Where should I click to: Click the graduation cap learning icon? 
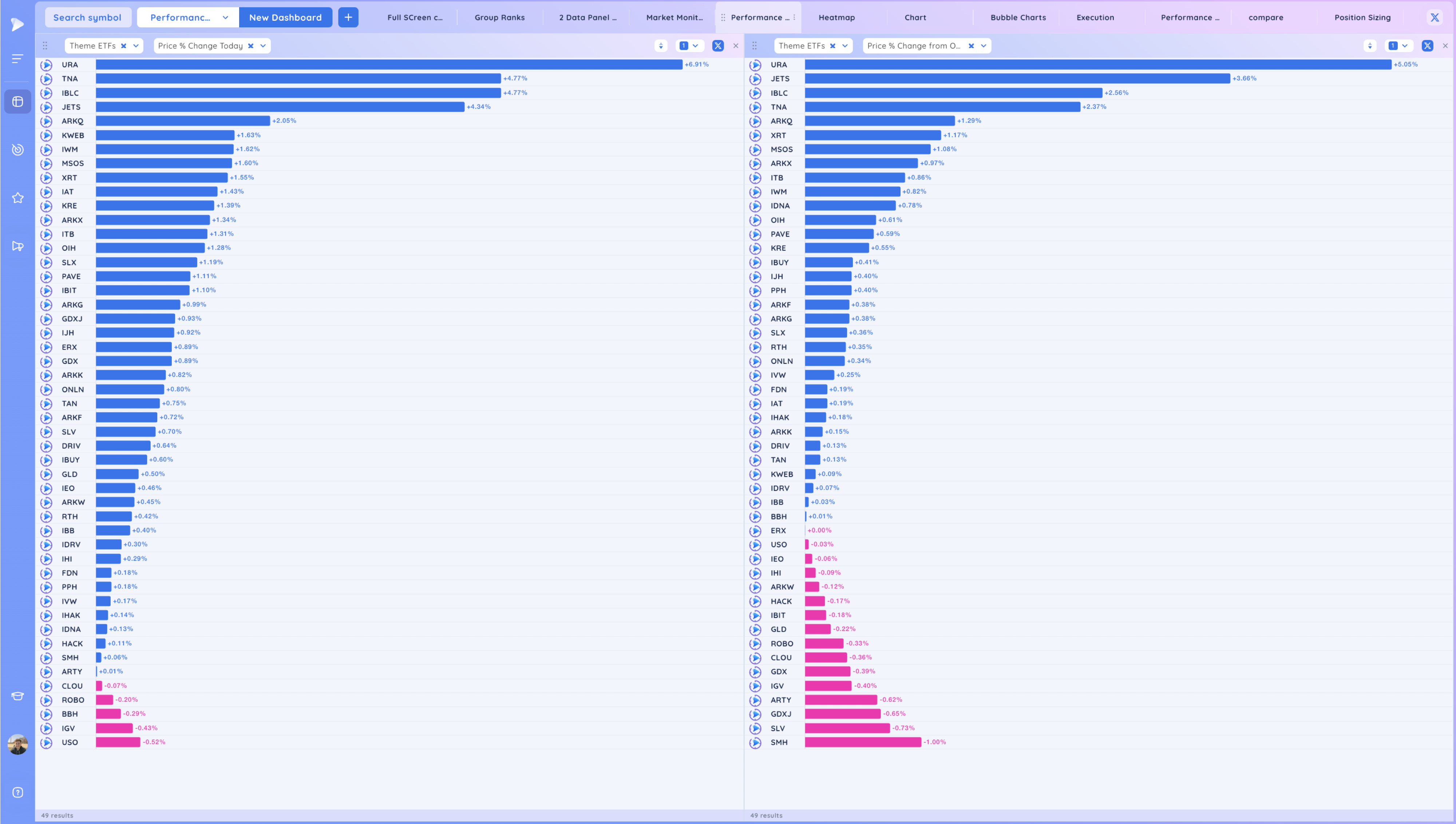[x=17, y=696]
